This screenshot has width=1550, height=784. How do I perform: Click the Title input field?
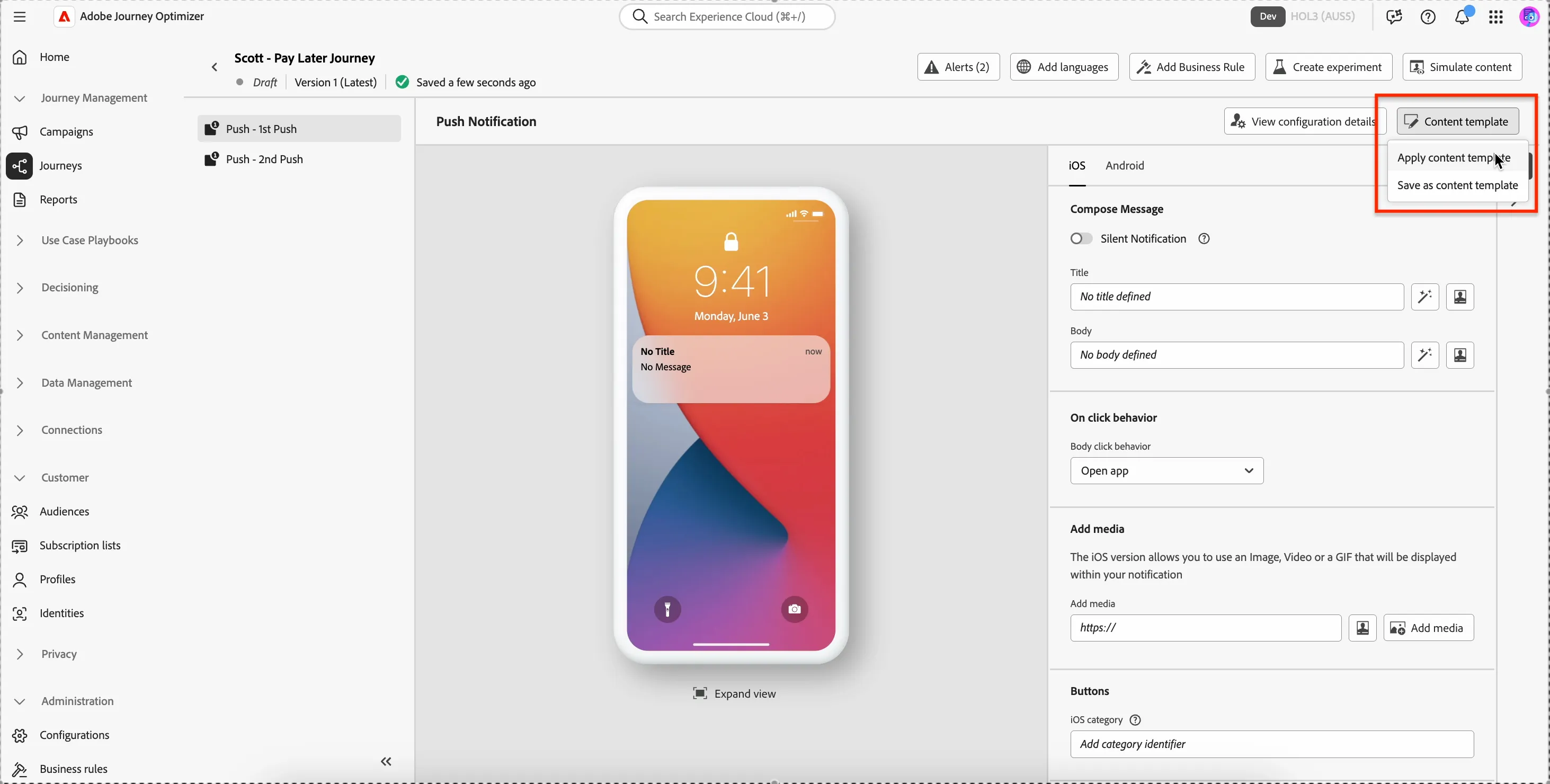click(1236, 297)
